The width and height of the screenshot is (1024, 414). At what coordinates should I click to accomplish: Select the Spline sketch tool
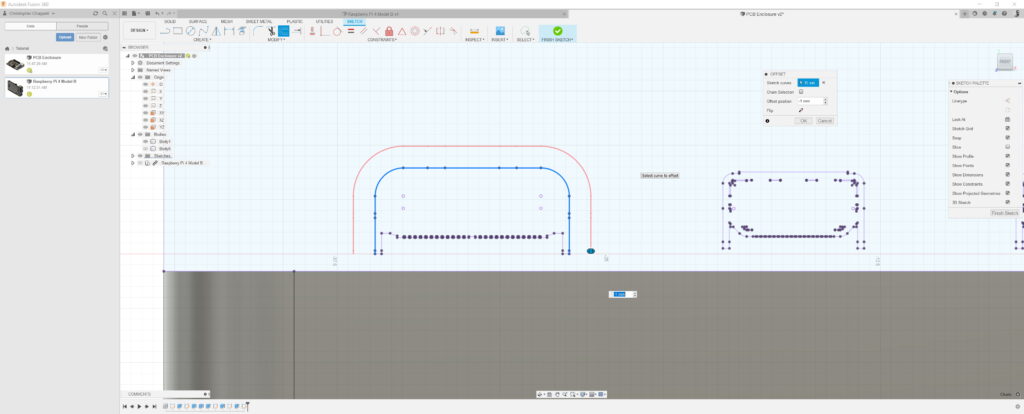click(203, 31)
